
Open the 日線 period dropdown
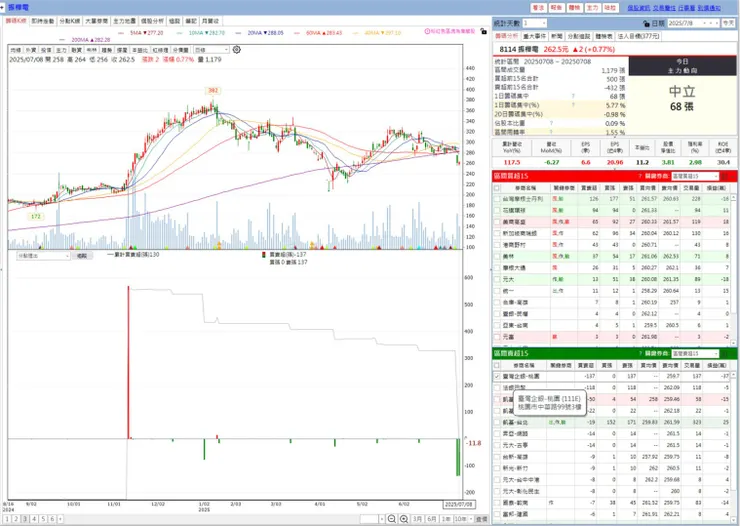pos(212,50)
